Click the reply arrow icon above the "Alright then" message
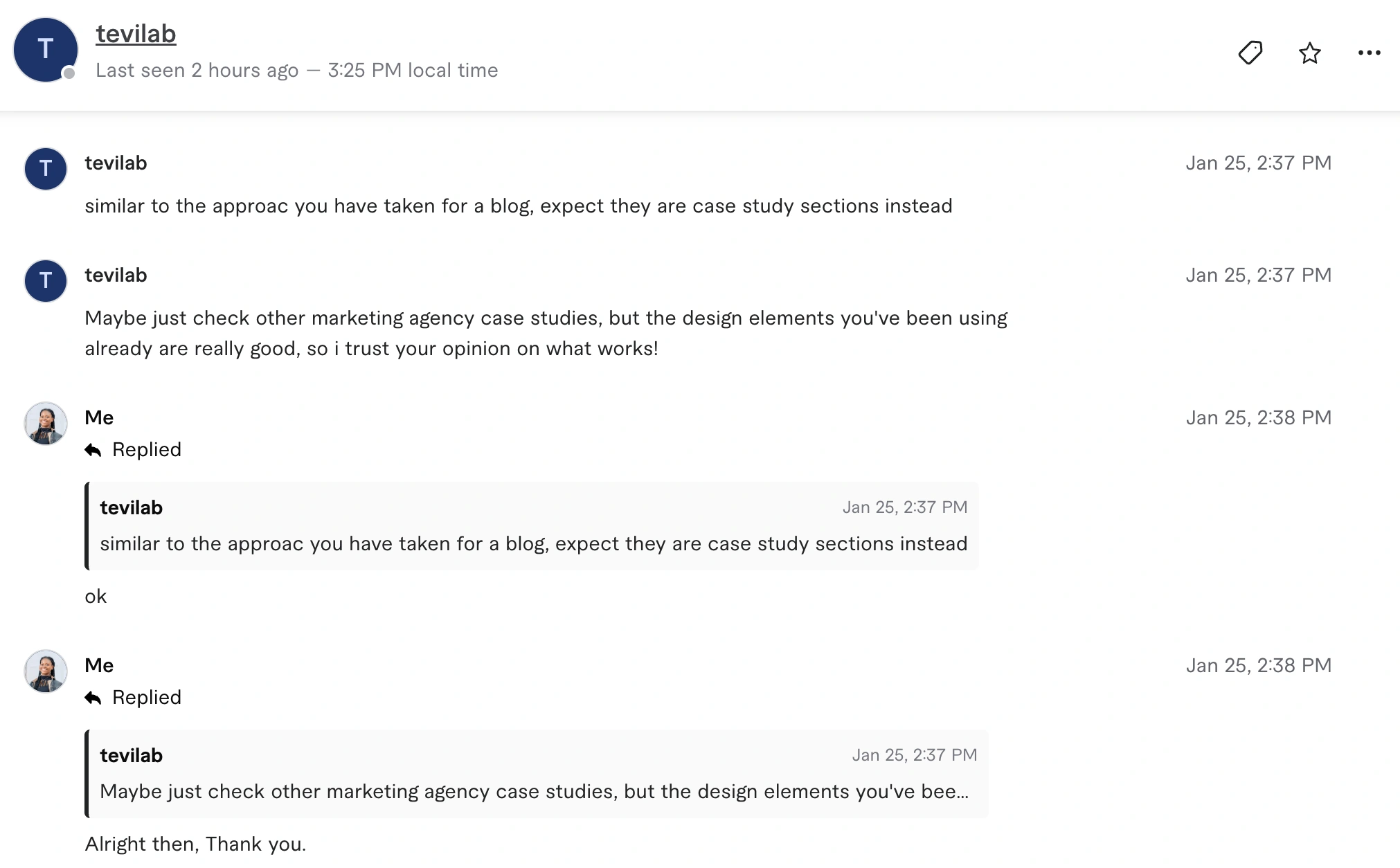 [93, 698]
